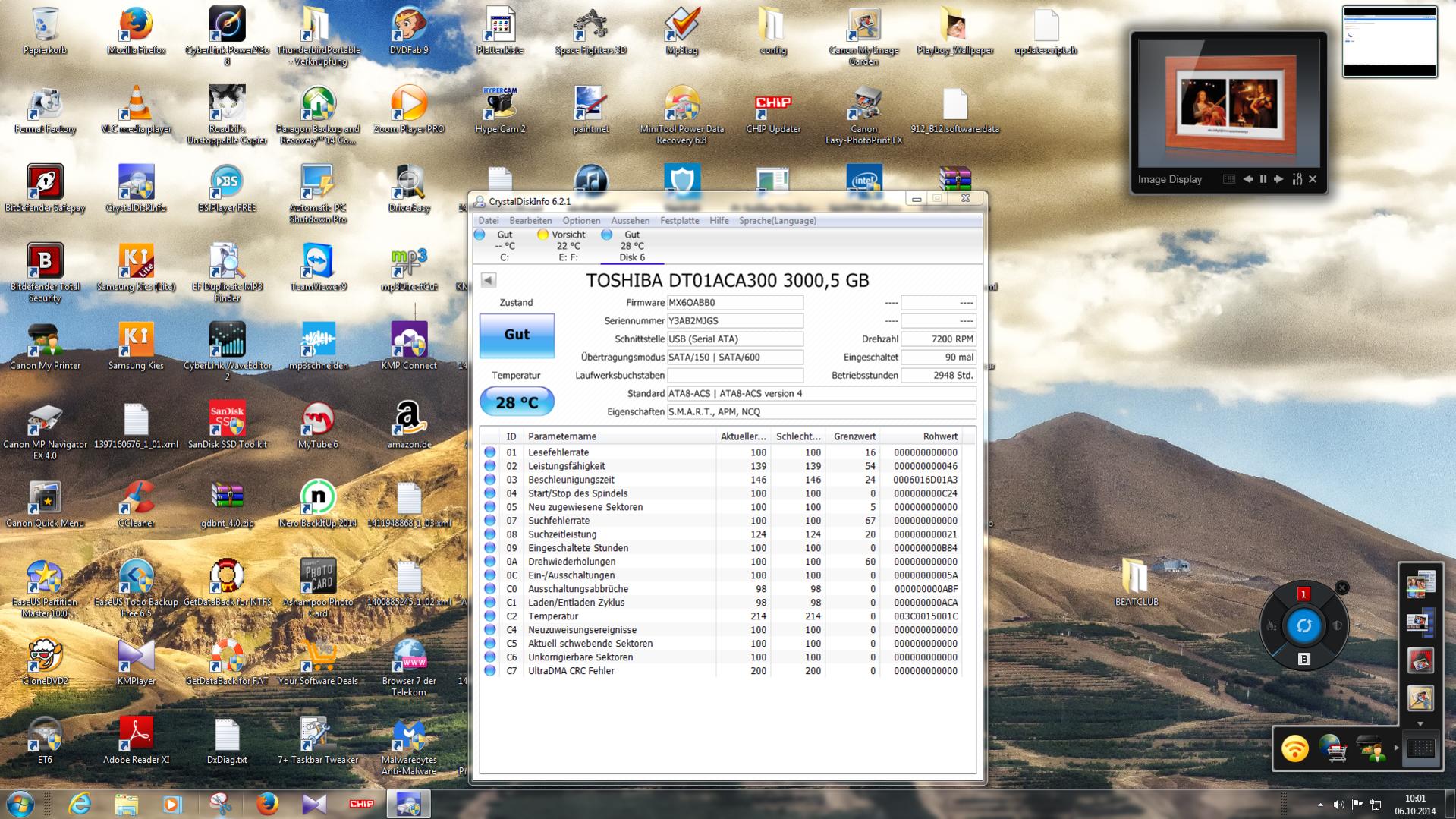Screen dimensions: 1456x819
Task: Select the CrystalDiskInfo taskbar button
Action: coord(408,804)
